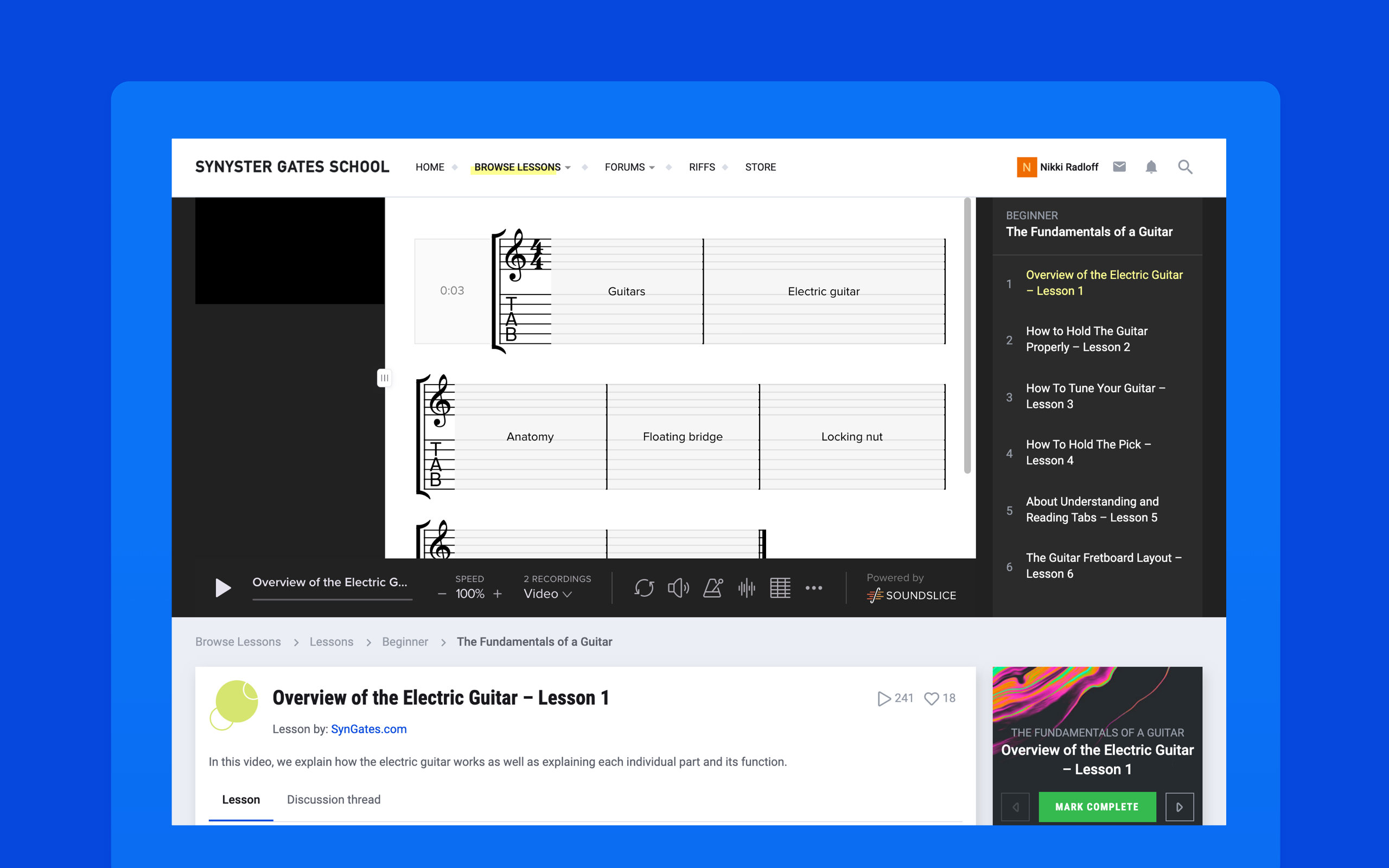Click Synyster Gates School logo
The image size is (1389, 868).
pos(292,167)
